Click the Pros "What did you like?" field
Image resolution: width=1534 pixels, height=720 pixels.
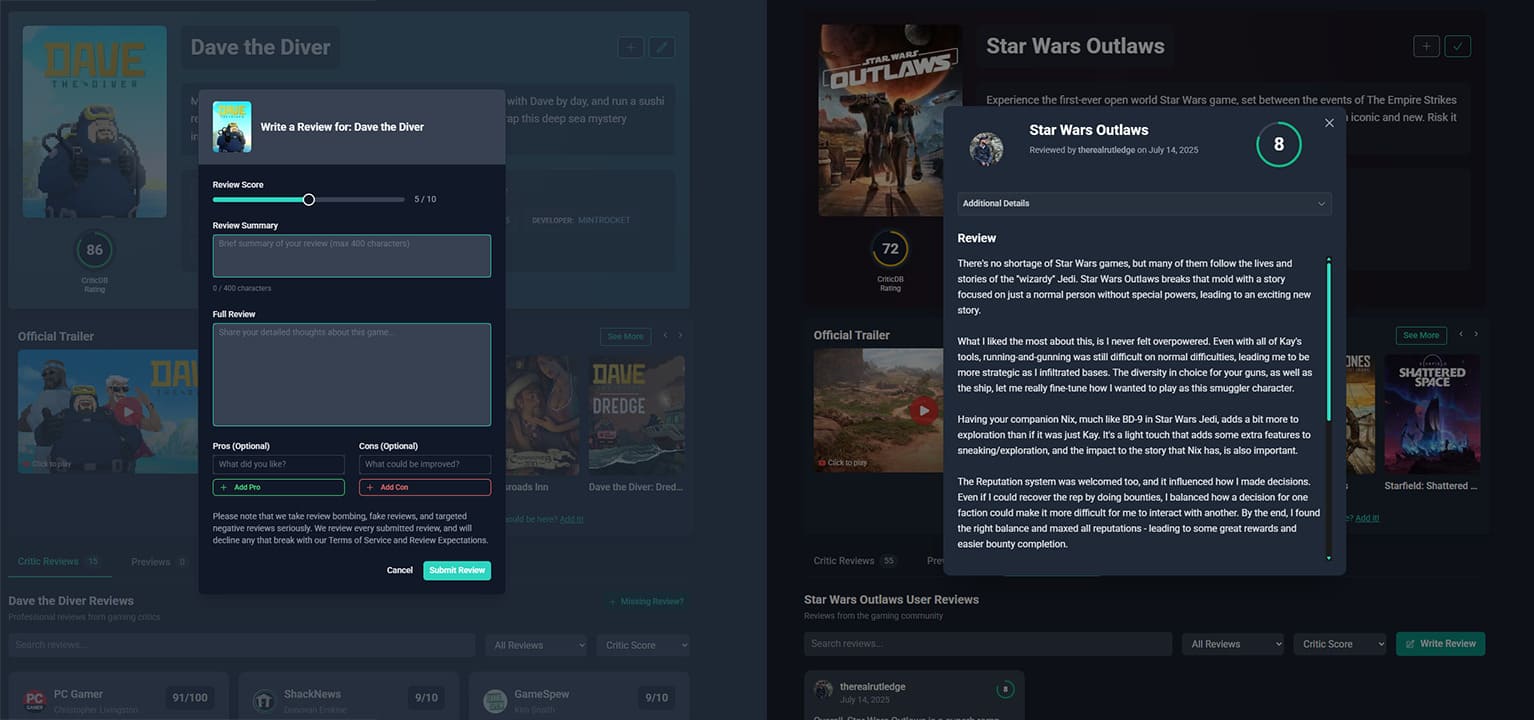[279, 464]
